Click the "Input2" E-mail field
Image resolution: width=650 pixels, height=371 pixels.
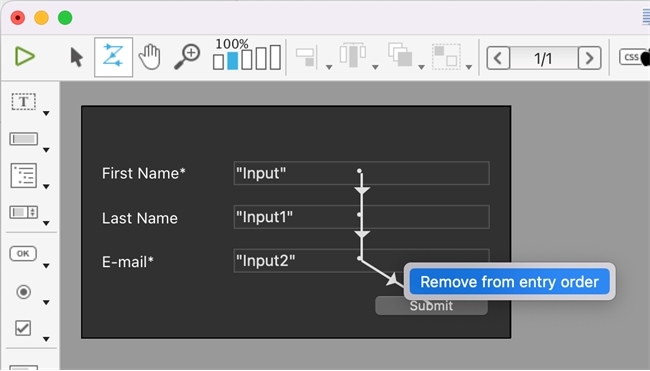[x=361, y=261]
